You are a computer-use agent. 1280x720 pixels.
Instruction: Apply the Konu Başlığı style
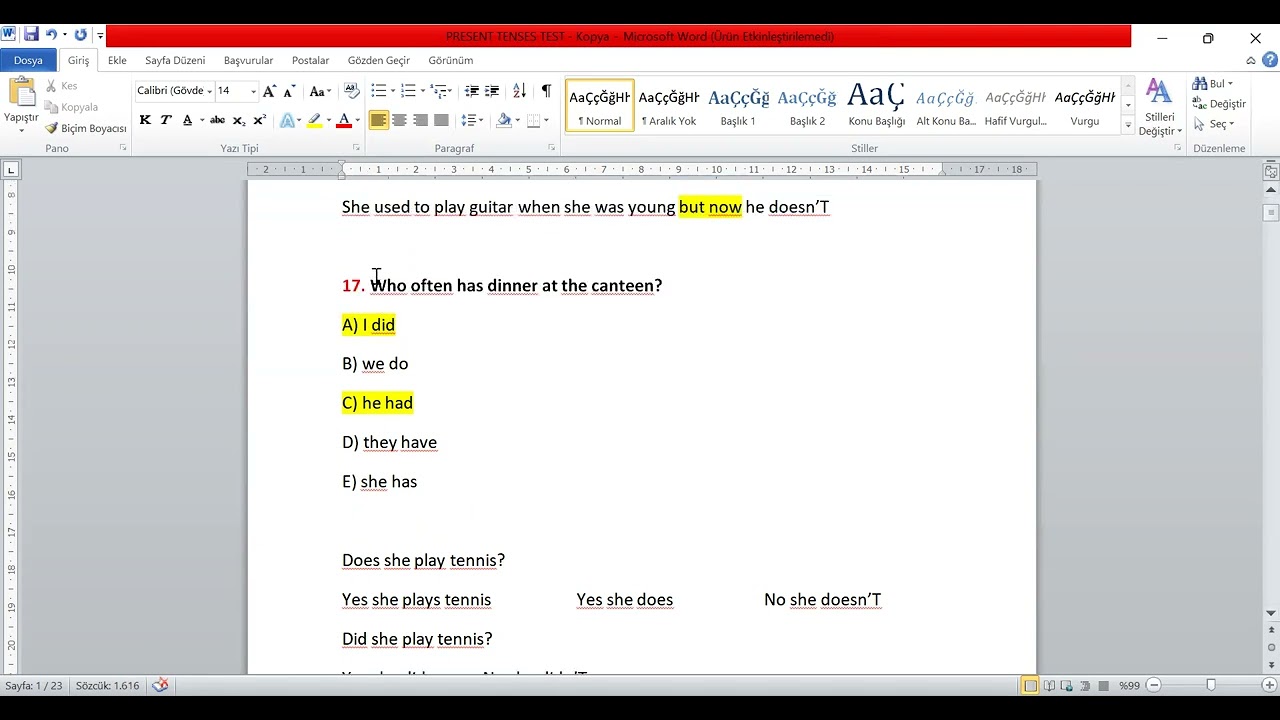click(x=877, y=106)
